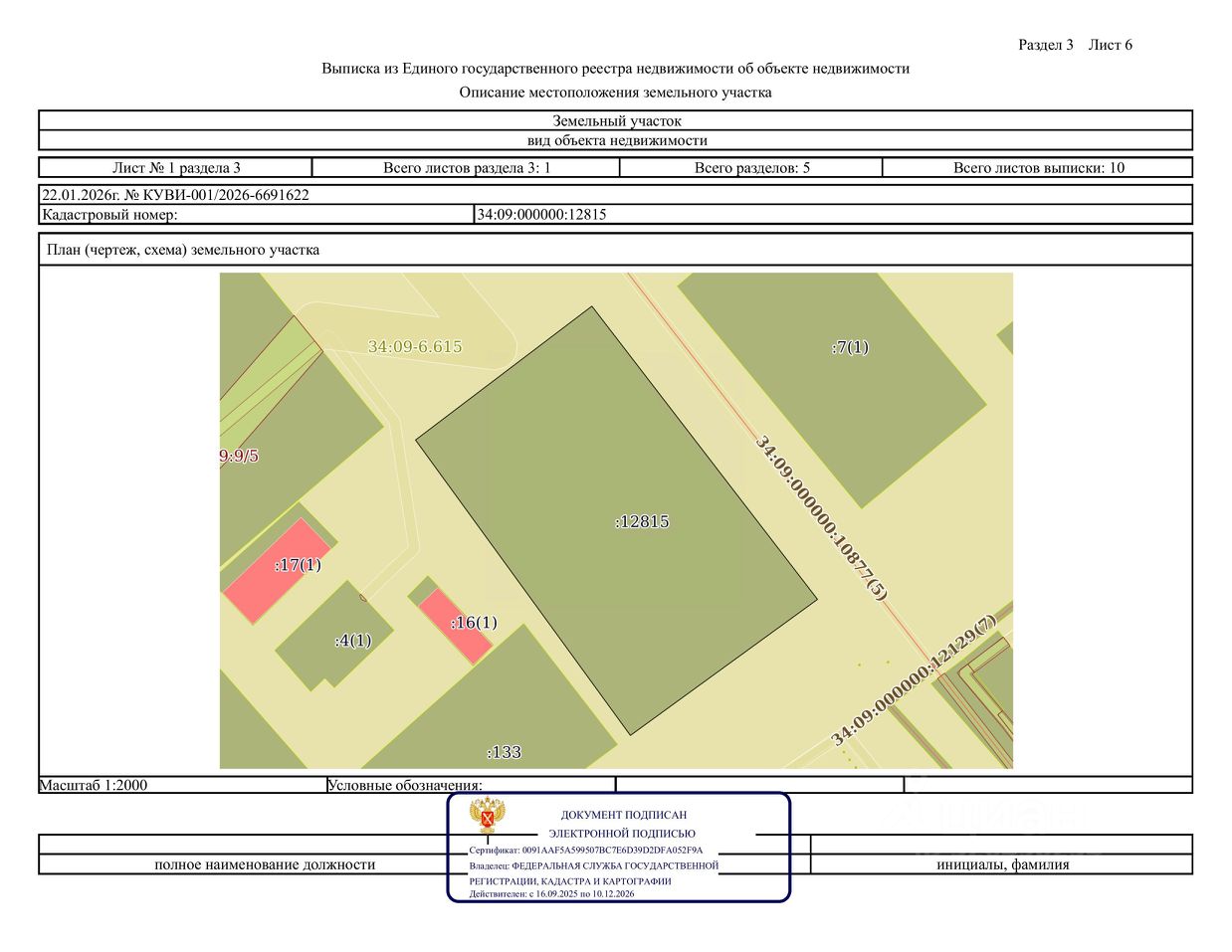Click 'План (чертеж, схема) земельного участка' heading
The image size is (1232, 952).
pos(183,250)
